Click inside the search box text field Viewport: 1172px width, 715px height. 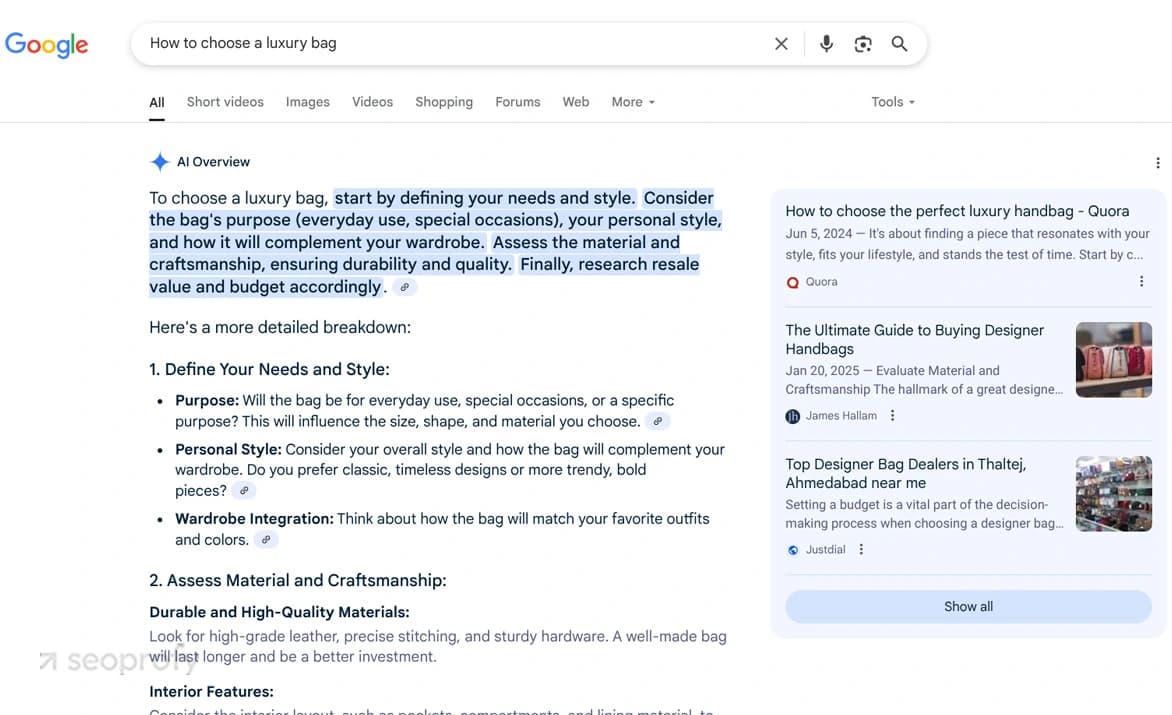click(x=448, y=43)
